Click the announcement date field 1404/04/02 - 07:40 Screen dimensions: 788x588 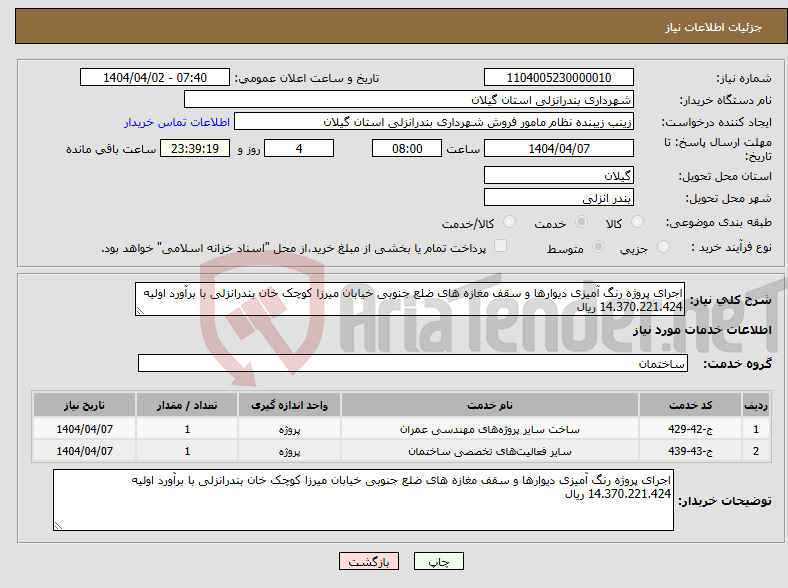point(155,77)
